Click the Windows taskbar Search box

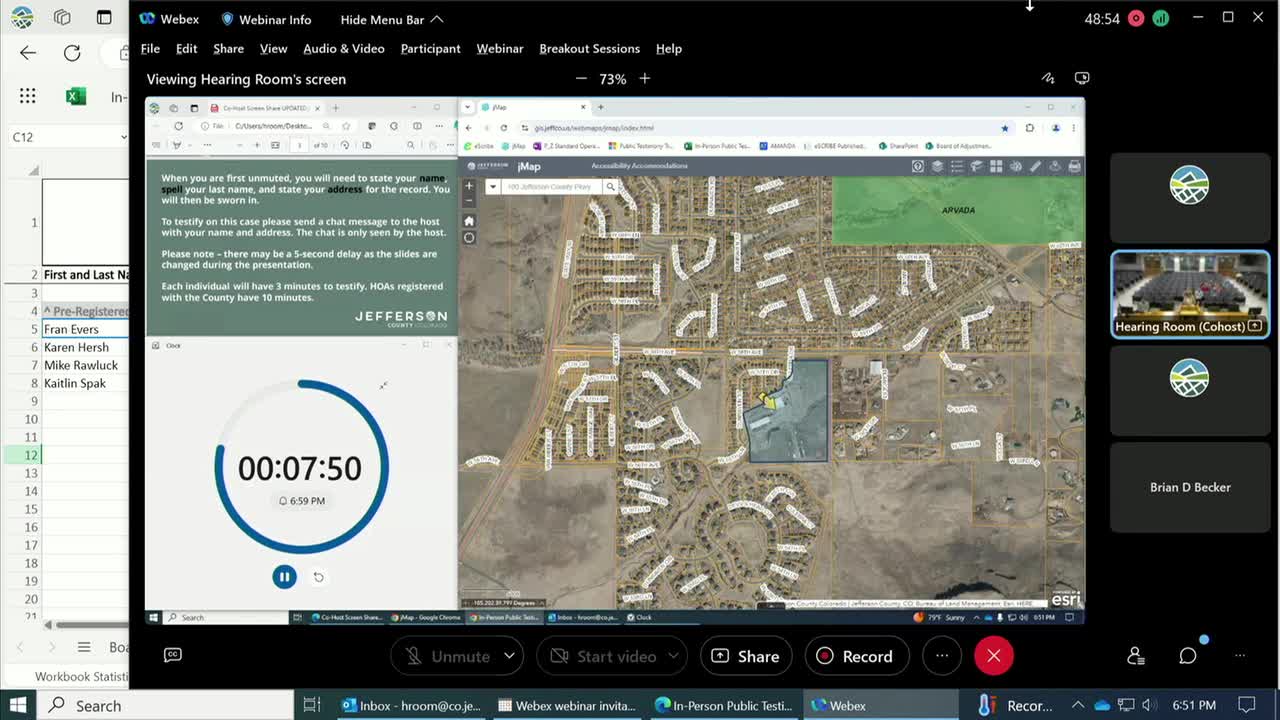(x=165, y=705)
